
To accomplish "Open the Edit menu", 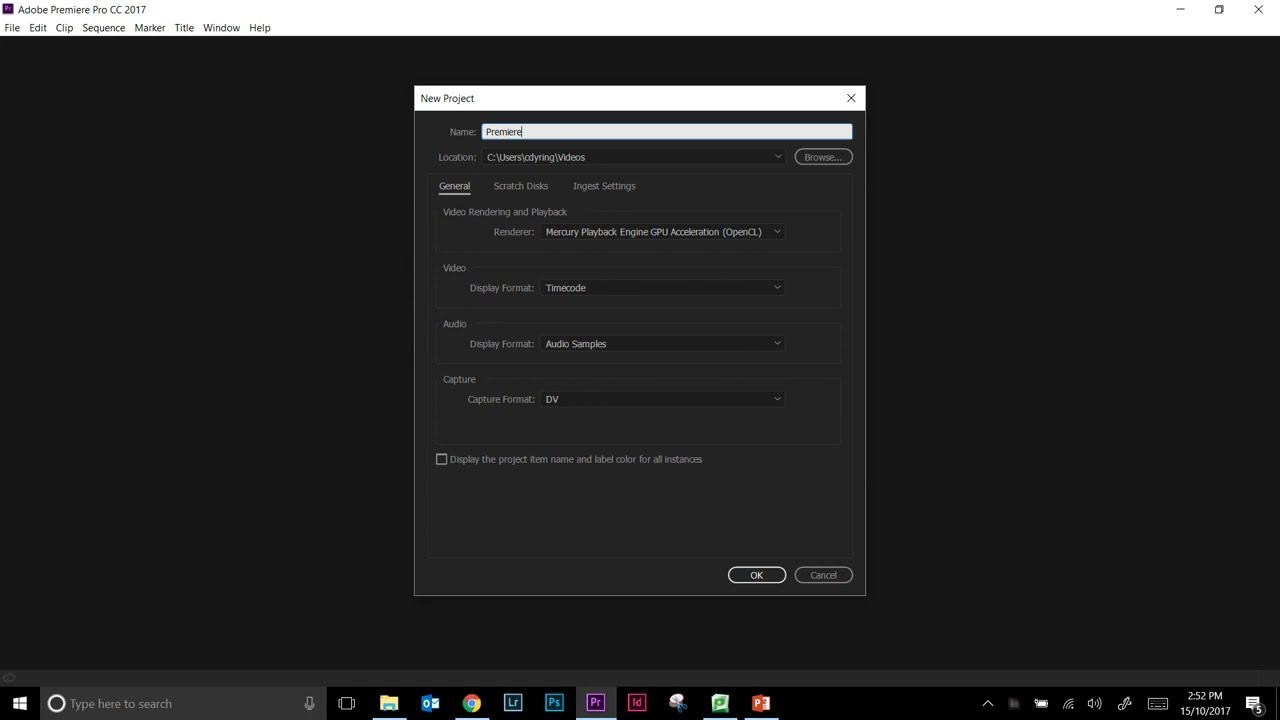I will click(38, 28).
